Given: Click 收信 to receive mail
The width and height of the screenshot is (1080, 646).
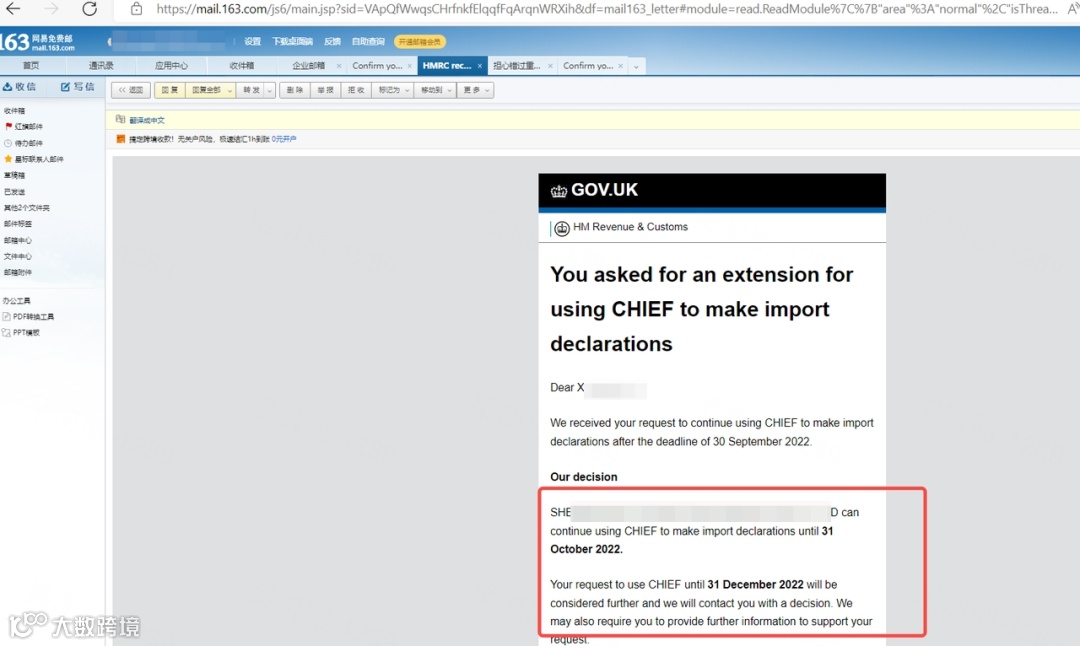Looking at the screenshot, I should click(x=25, y=87).
